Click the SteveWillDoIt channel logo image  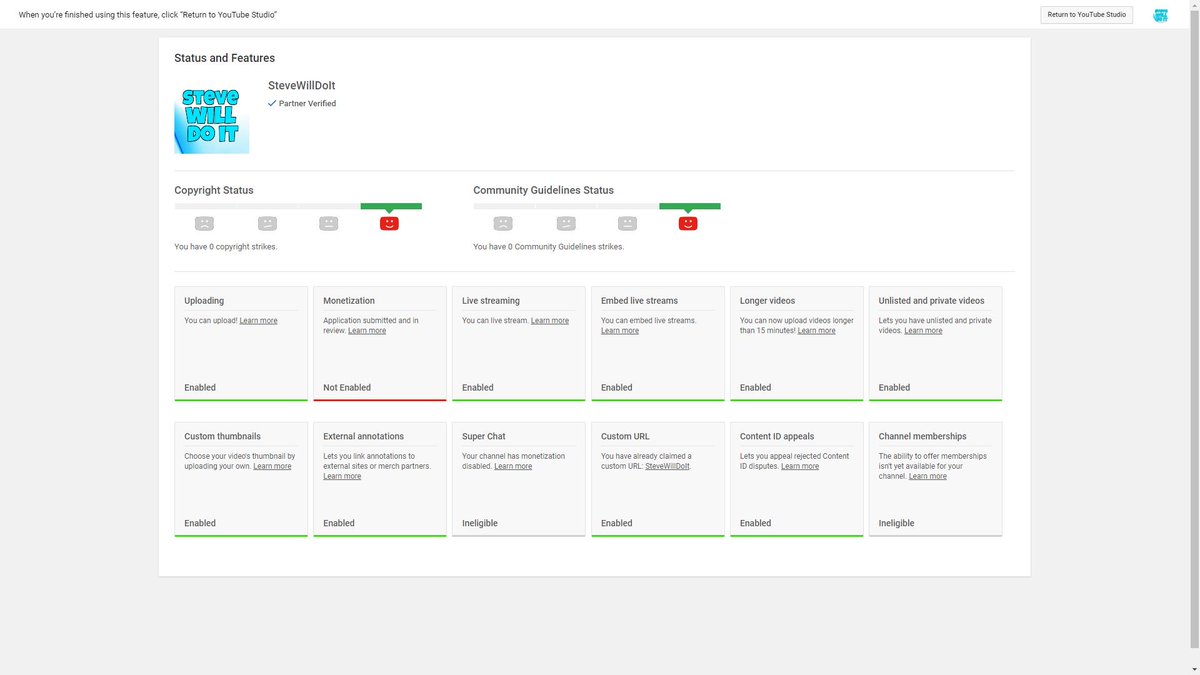(x=212, y=117)
